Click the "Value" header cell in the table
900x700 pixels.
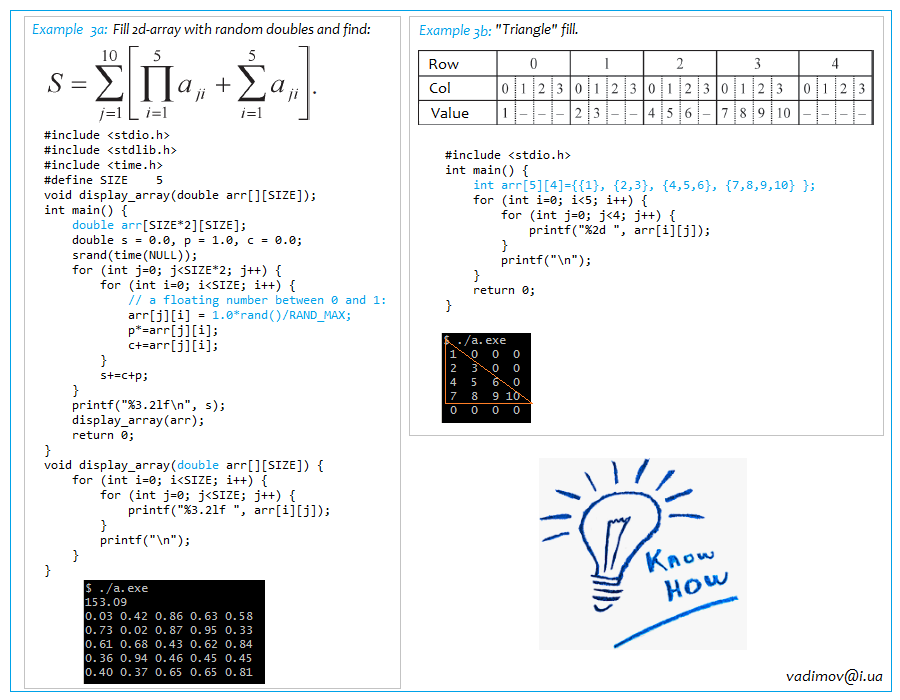pyautogui.click(x=457, y=113)
